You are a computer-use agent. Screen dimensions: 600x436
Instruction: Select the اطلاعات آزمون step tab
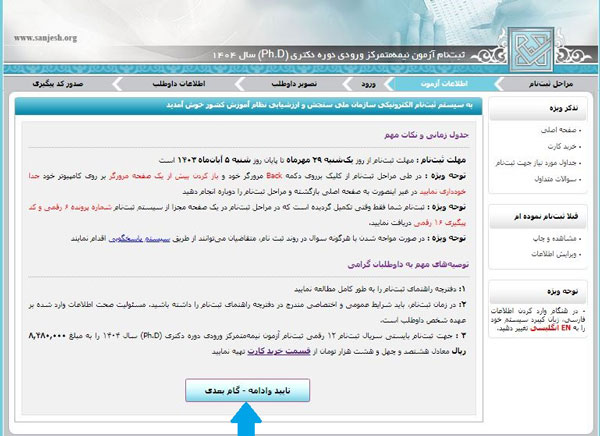(x=444, y=84)
